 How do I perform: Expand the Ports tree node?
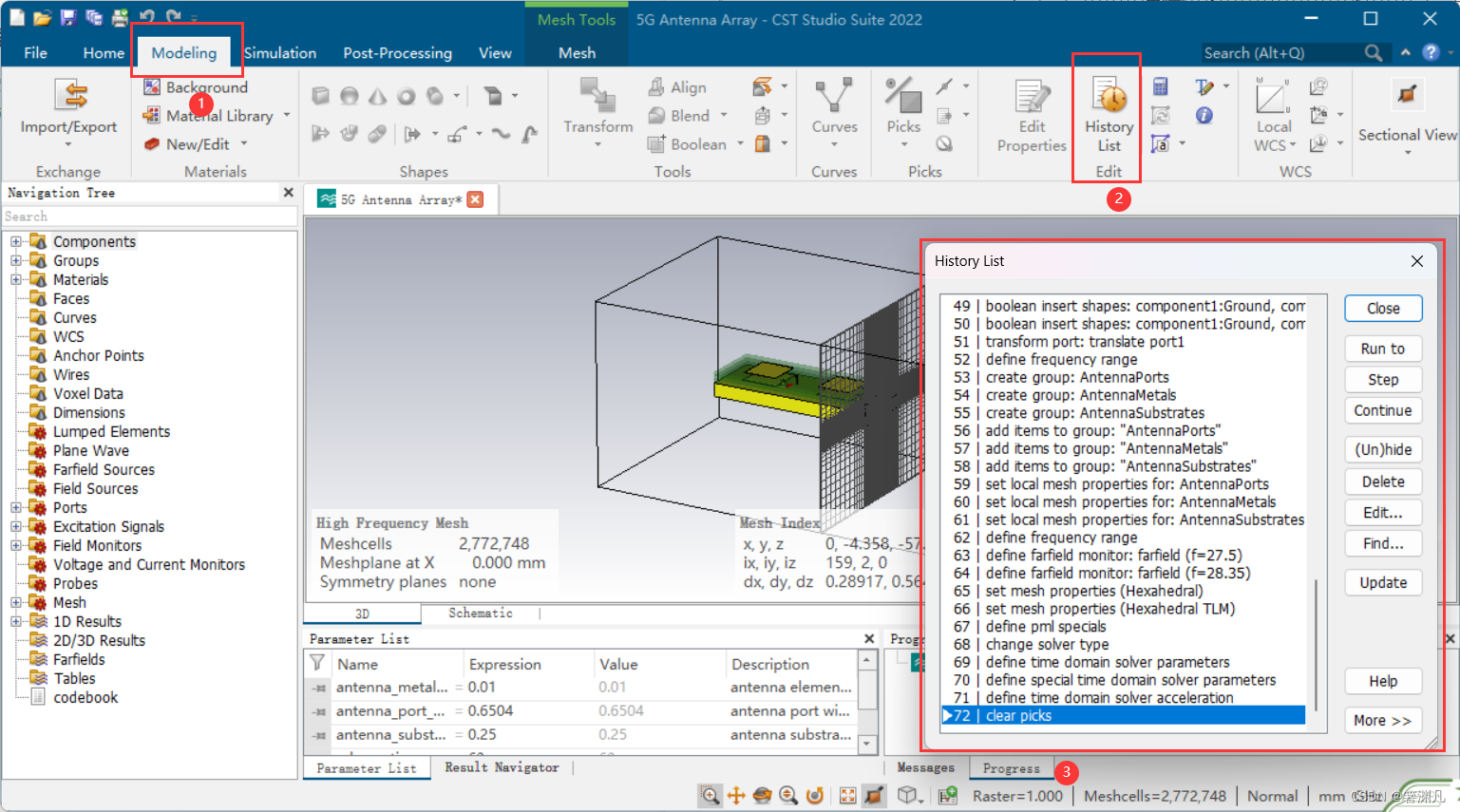pyautogui.click(x=15, y=508)
